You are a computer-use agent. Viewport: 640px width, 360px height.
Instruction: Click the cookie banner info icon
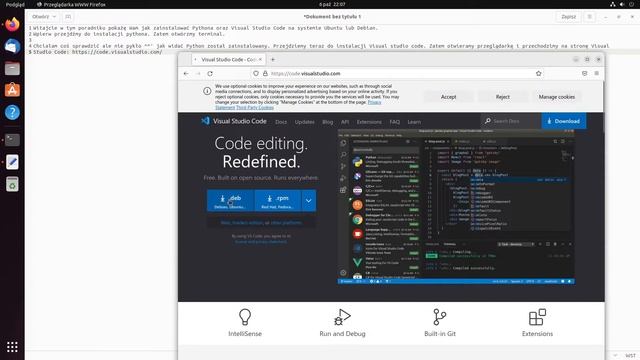pos(207,91)
